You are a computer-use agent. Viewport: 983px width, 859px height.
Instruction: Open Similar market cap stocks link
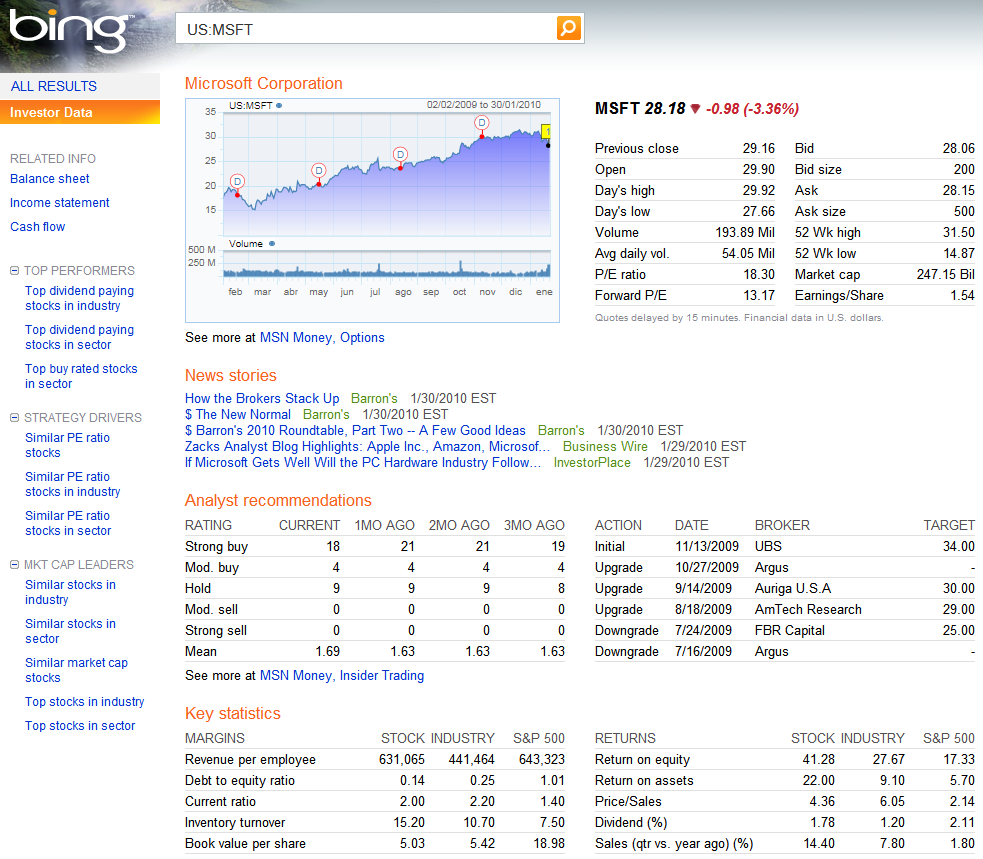pyautogui.click(x=76, y=670)
